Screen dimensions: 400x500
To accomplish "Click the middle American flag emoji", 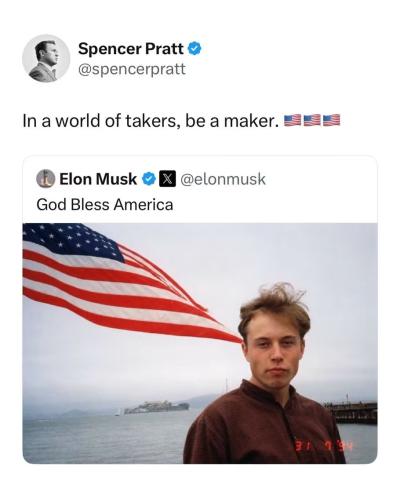I will pos(312,120).
